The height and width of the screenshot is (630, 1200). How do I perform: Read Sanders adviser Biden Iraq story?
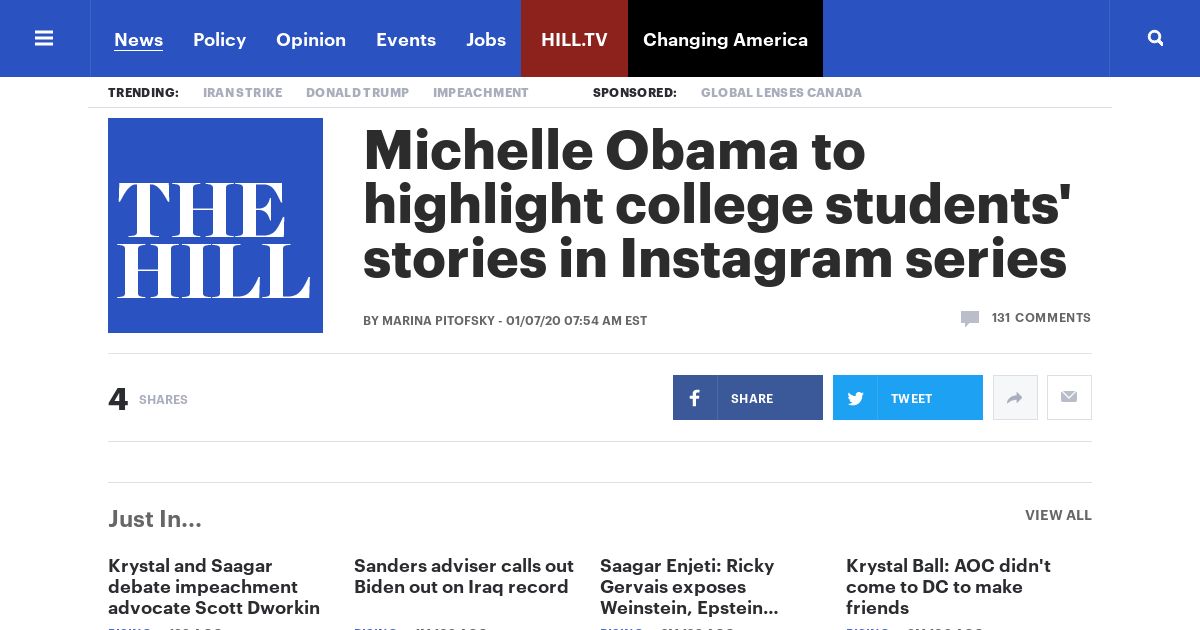click(x=464, y=576)
